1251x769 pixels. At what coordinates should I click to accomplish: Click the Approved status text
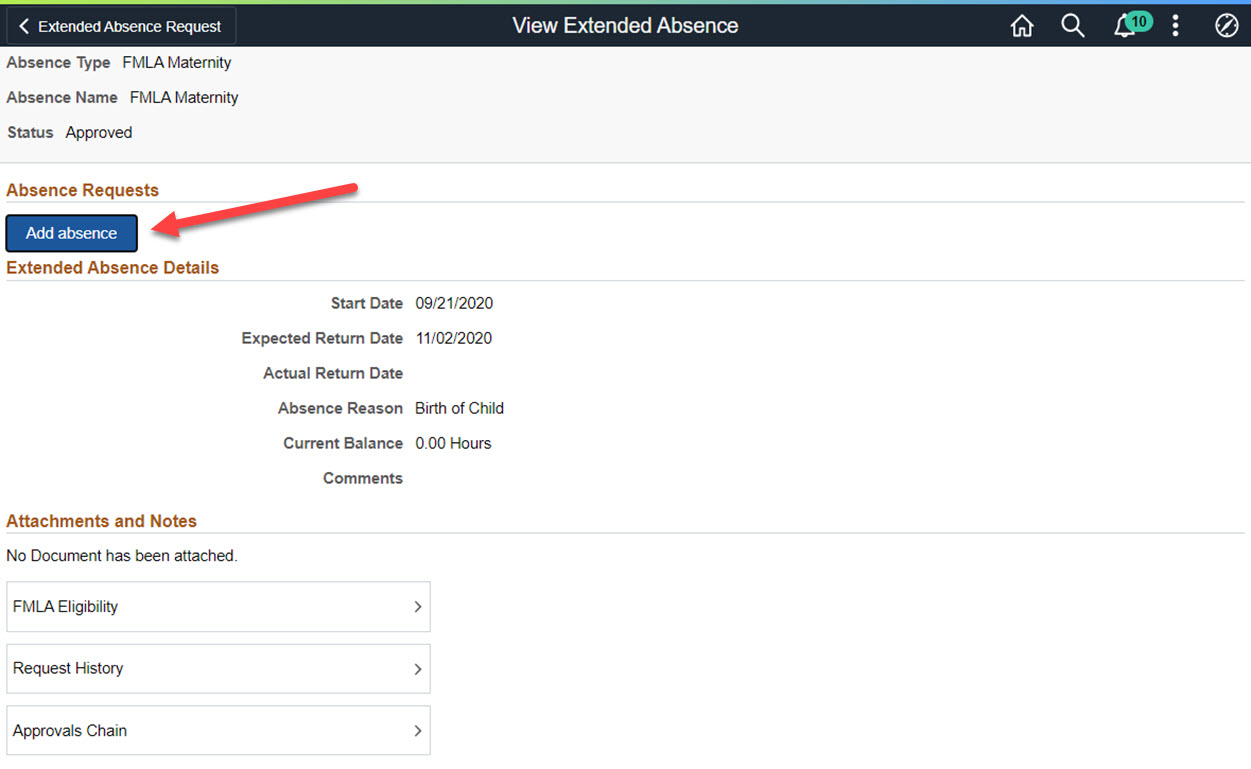click(99, 132)
